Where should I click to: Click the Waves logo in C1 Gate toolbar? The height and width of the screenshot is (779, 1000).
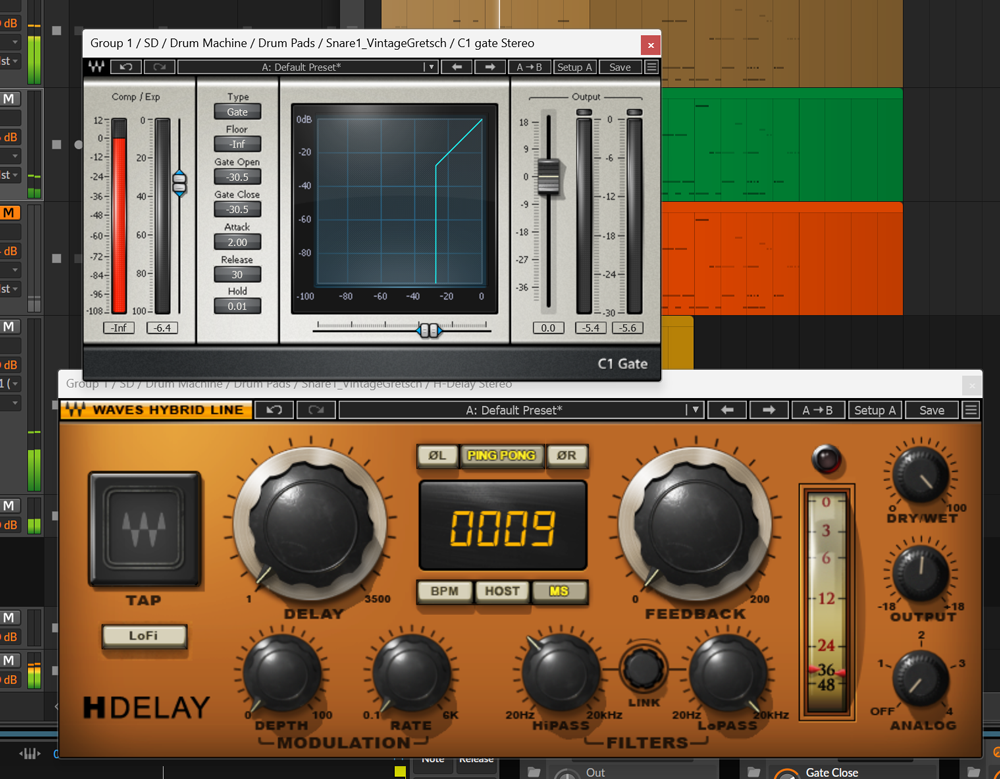pos(96,67)
